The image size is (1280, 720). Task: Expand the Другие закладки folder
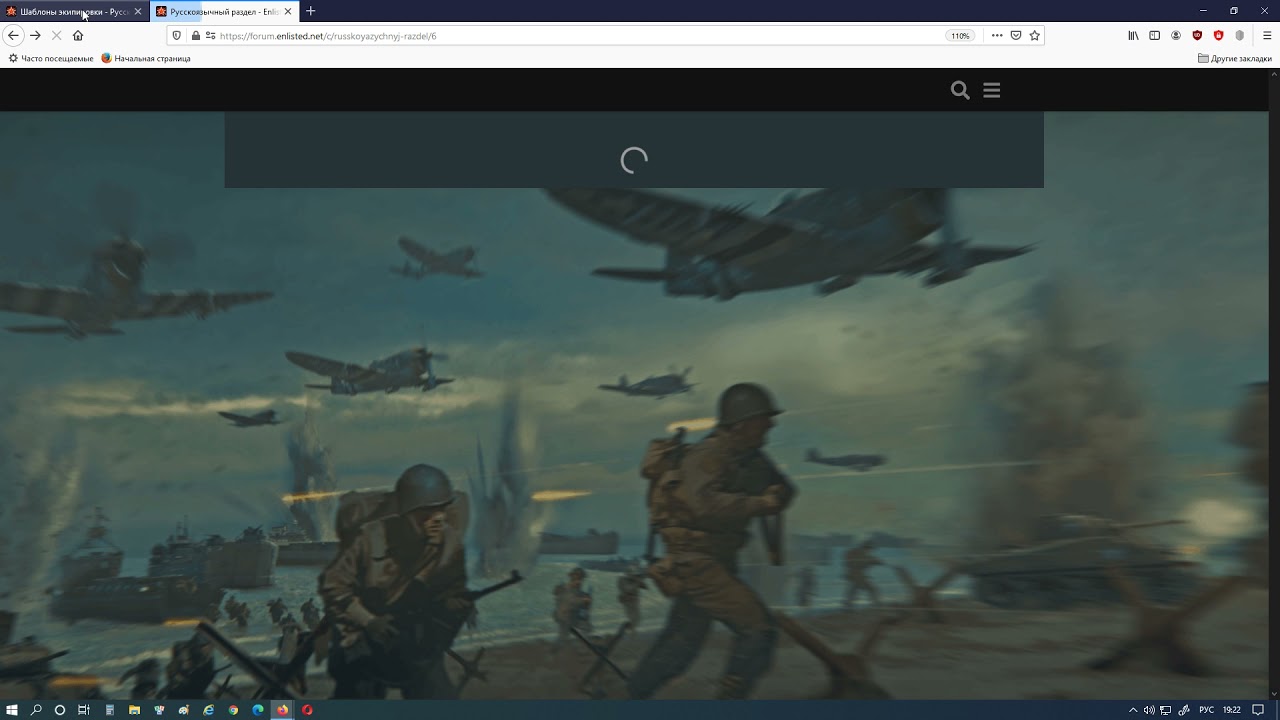[1235, 58]
